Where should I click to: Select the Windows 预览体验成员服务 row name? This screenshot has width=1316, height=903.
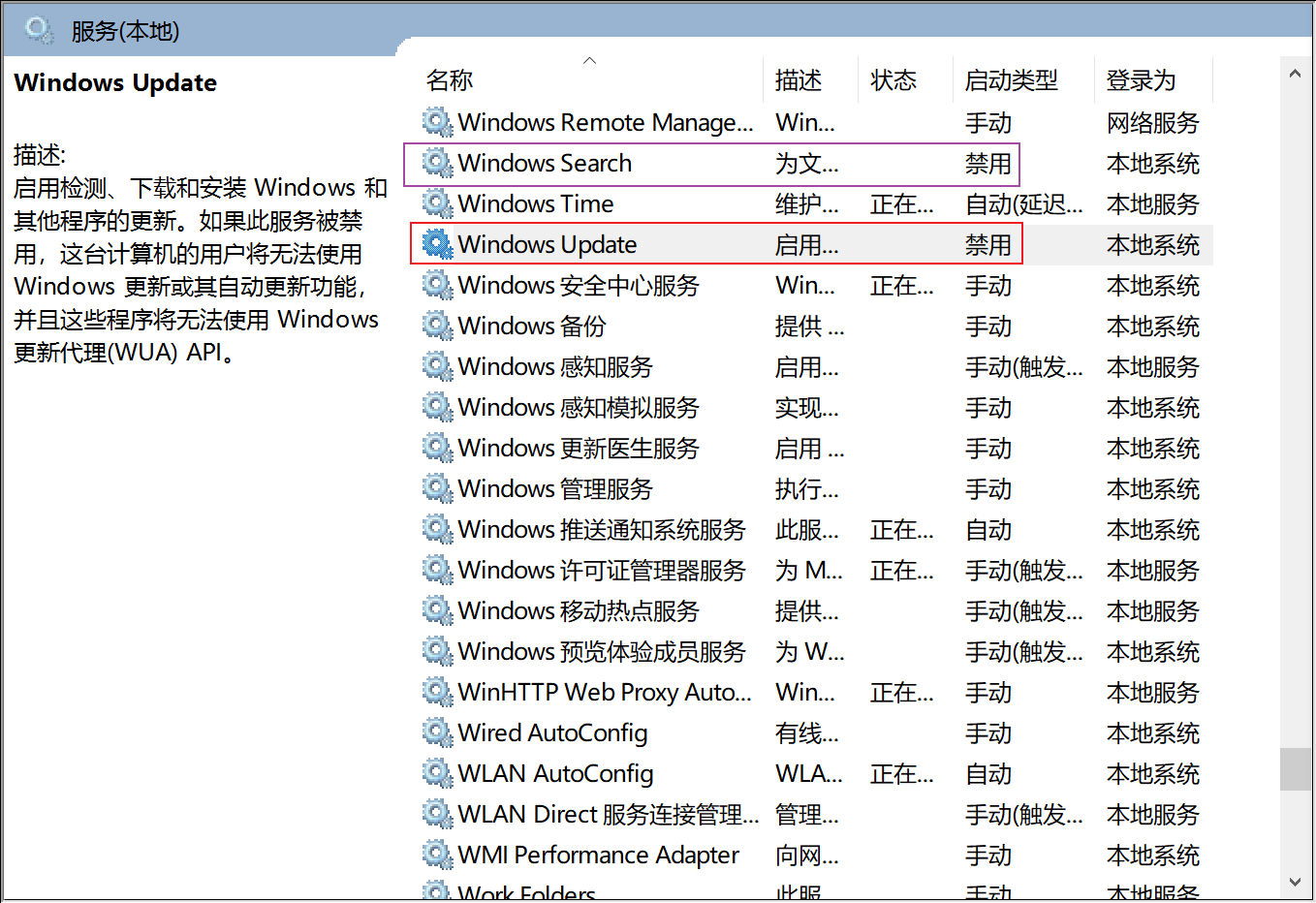click(602, 651)
